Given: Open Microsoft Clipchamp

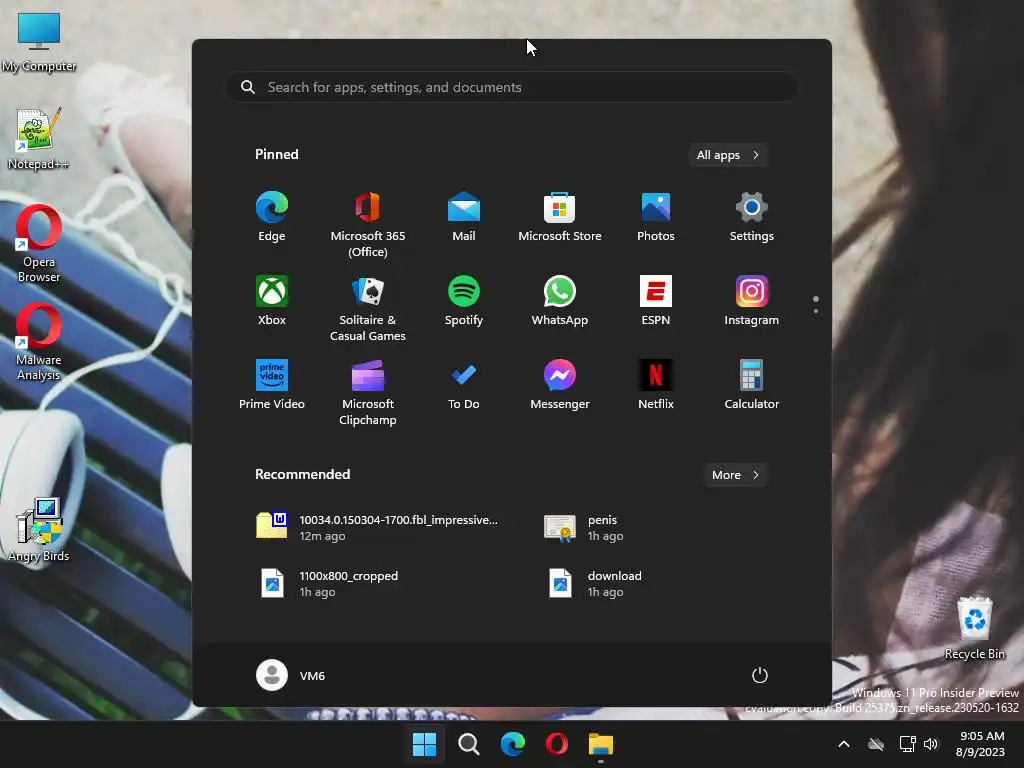Looking at the screenshot, I should pyautogui.click(x=368, y=392).
